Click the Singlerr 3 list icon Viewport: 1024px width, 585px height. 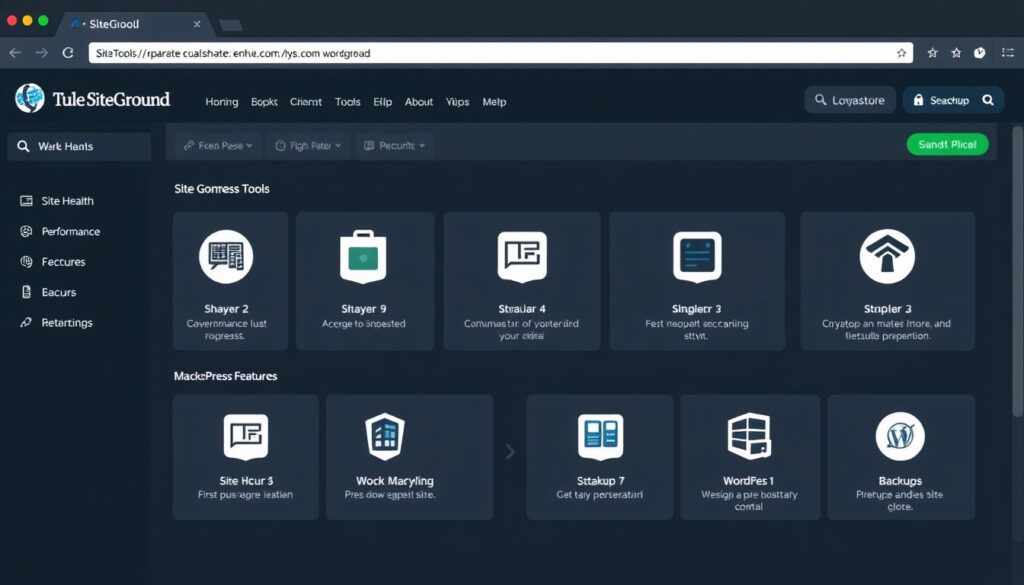(x=697, y=256)
